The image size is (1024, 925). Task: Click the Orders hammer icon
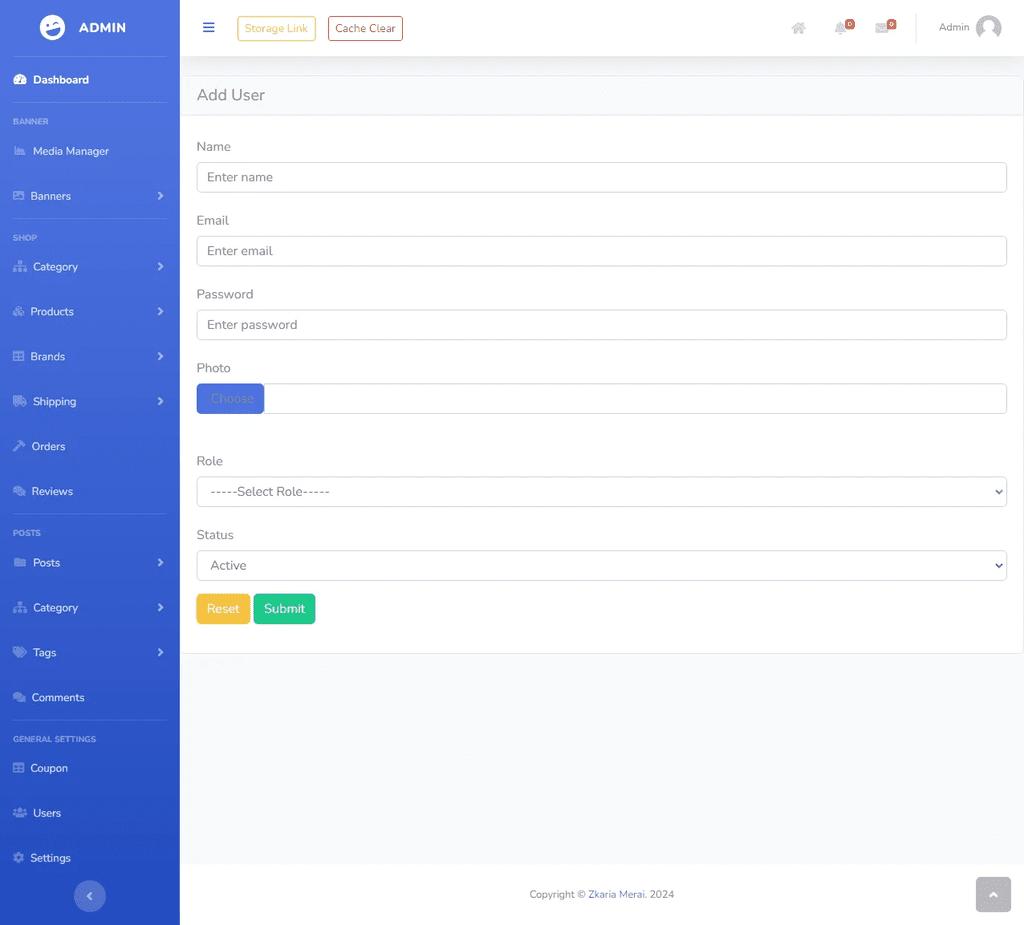tap(19, 446)
